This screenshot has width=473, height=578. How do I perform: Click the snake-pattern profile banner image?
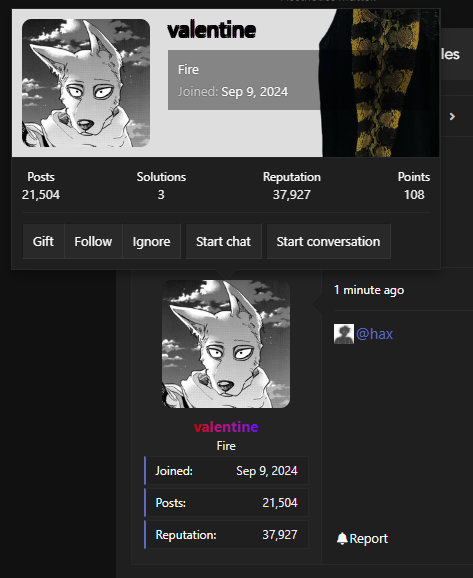[x=380, y=83]
